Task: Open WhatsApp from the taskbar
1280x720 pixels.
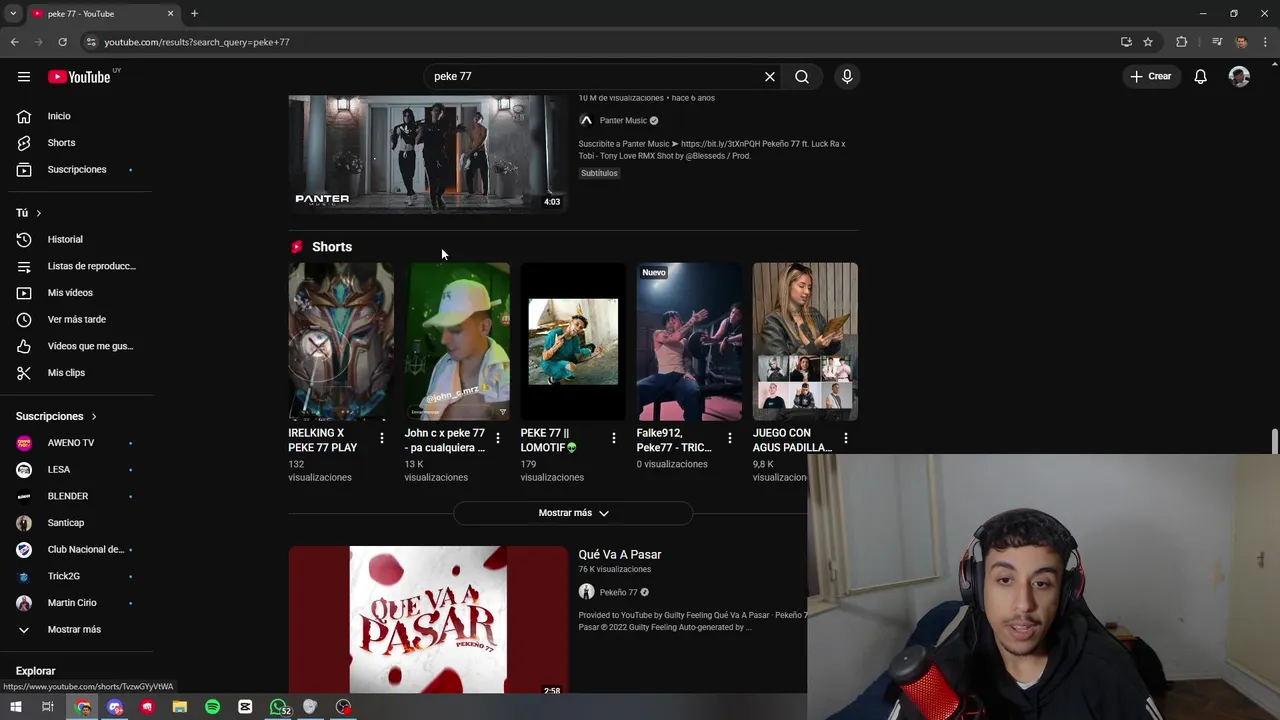Action: [278, 707]
